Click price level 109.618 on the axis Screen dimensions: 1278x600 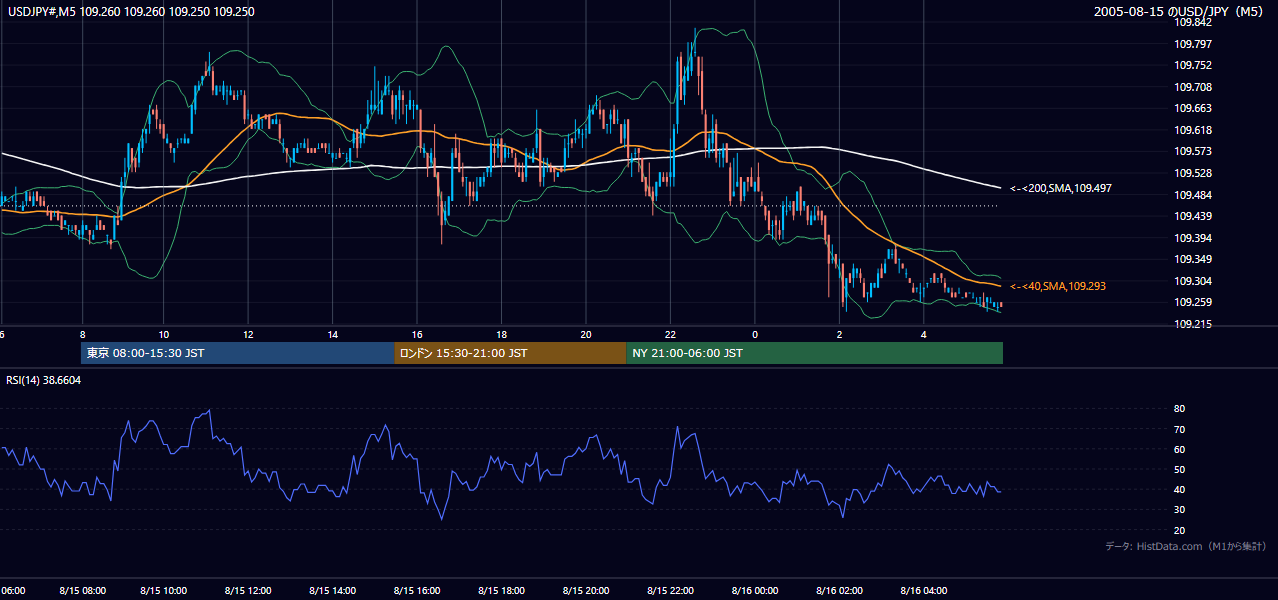click(1193, 130)
